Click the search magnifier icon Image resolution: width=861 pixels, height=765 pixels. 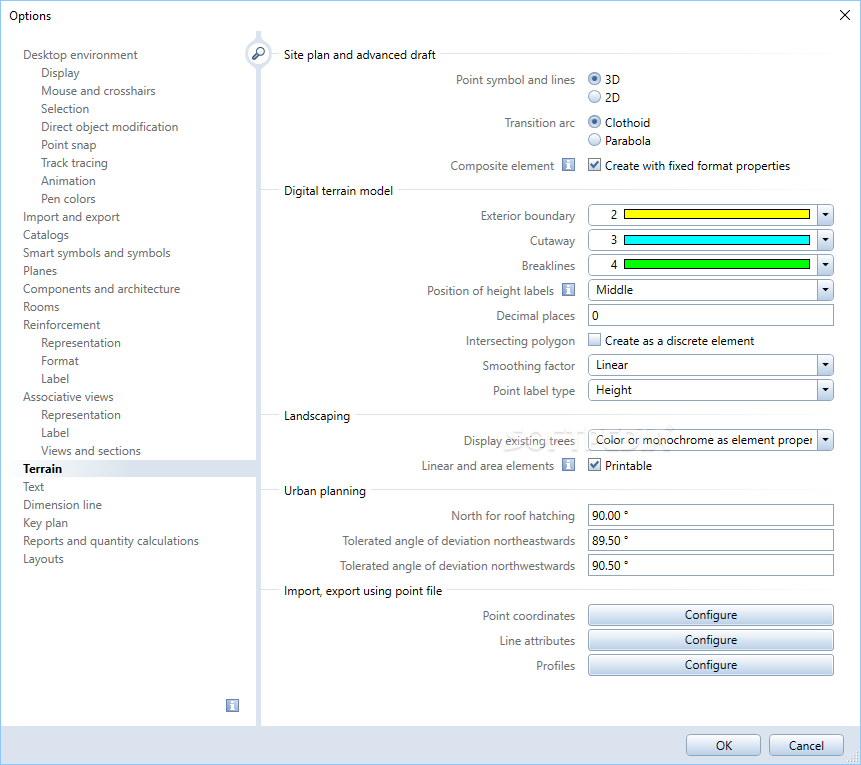click(x=258, y=54)
